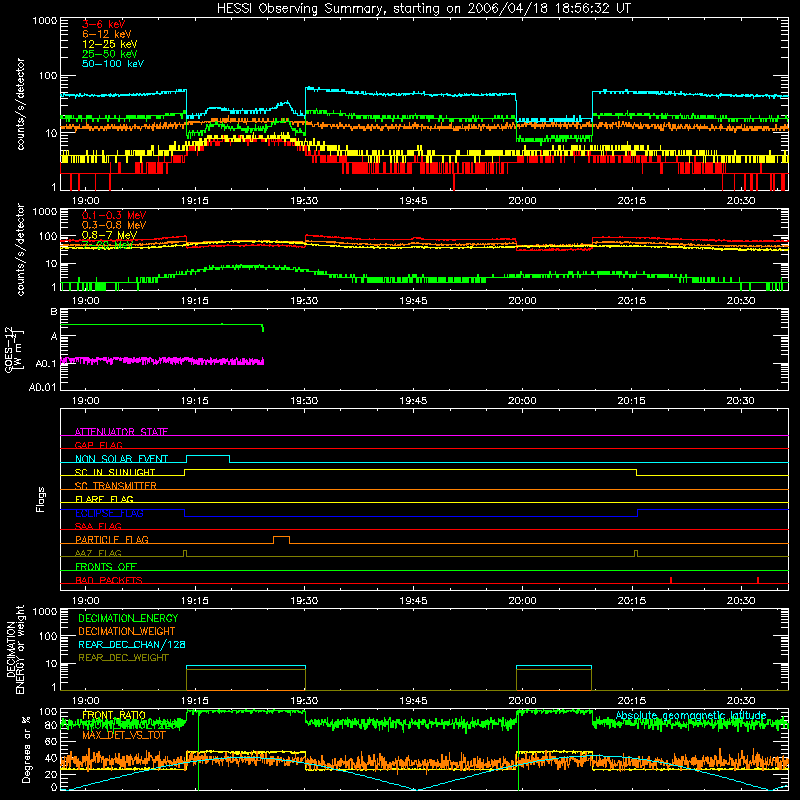The height and width of the screenshot is (800, 800).
Task: Click the AAZ_FLAG spike near 20:15
Action: coord(636,553)
